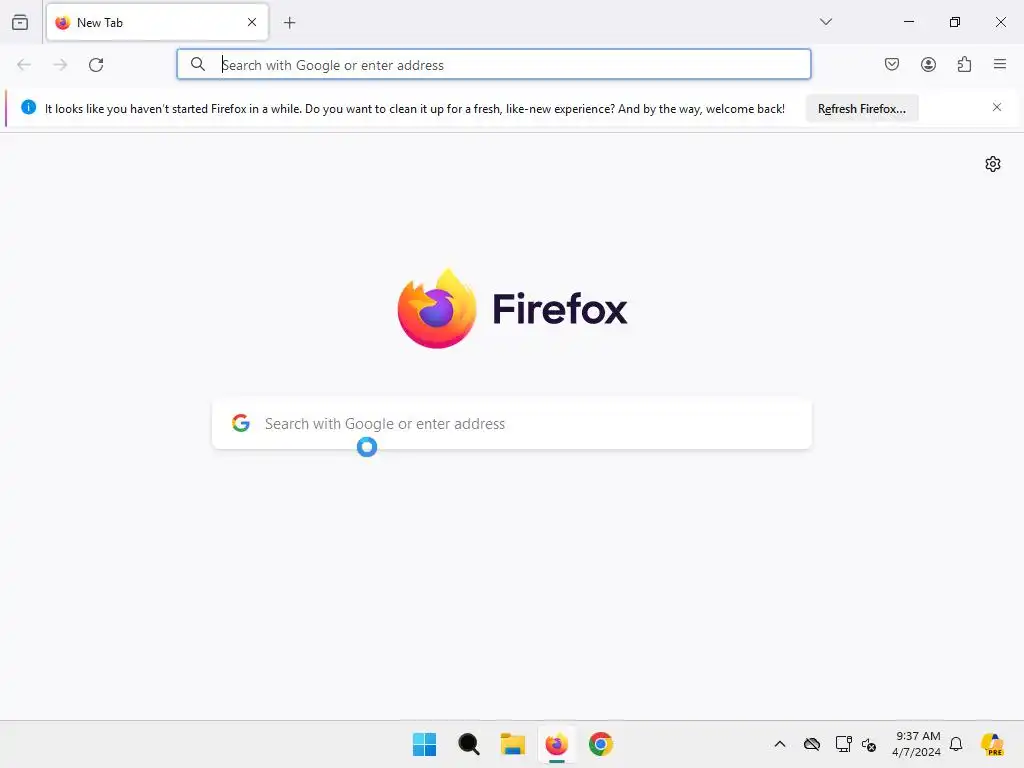Open Windows Search from the taskbar
The width and height of the screenshot is (1024, 768).
[469, 744]
